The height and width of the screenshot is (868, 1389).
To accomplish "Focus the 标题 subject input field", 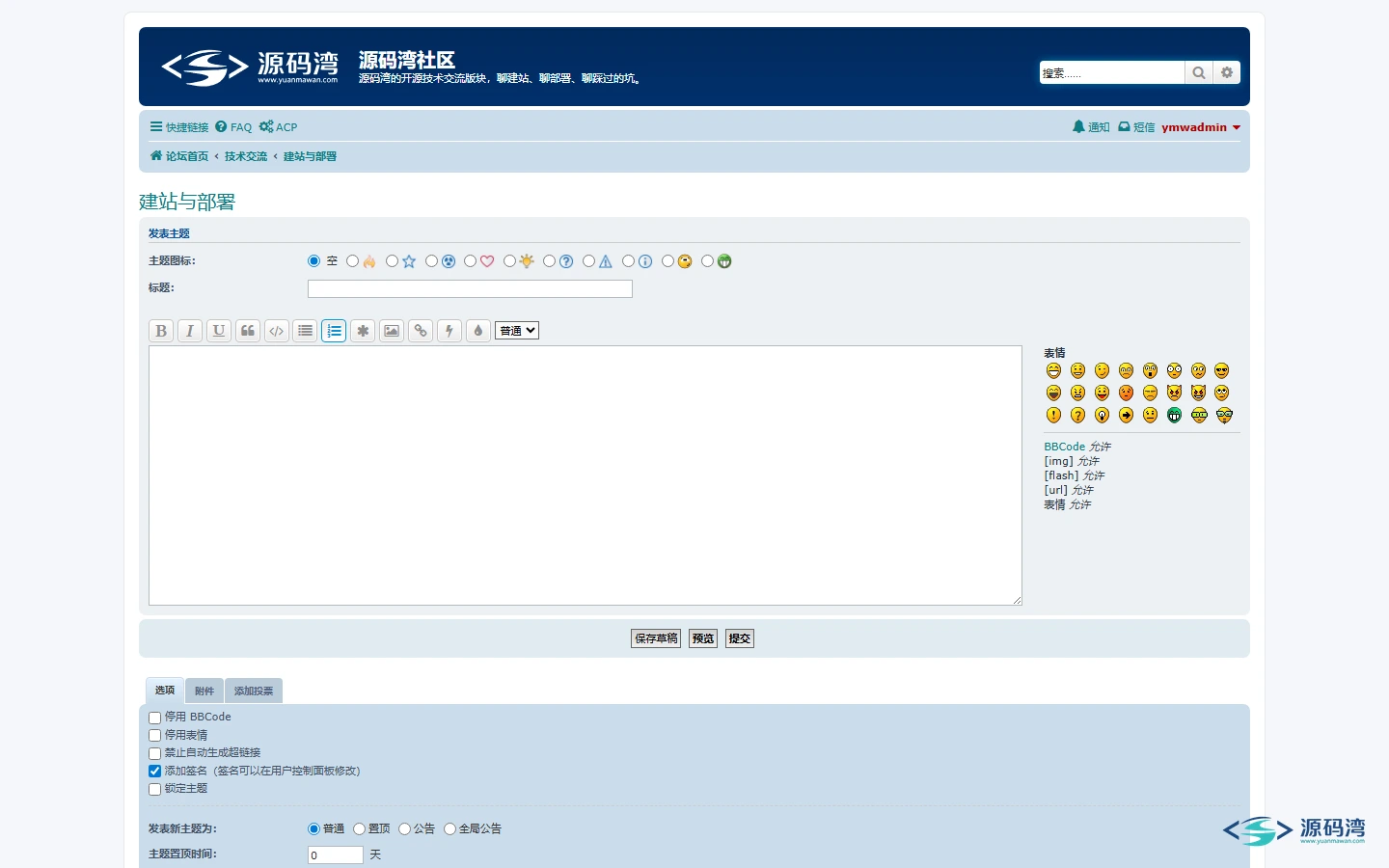I will tap(470, 288).
